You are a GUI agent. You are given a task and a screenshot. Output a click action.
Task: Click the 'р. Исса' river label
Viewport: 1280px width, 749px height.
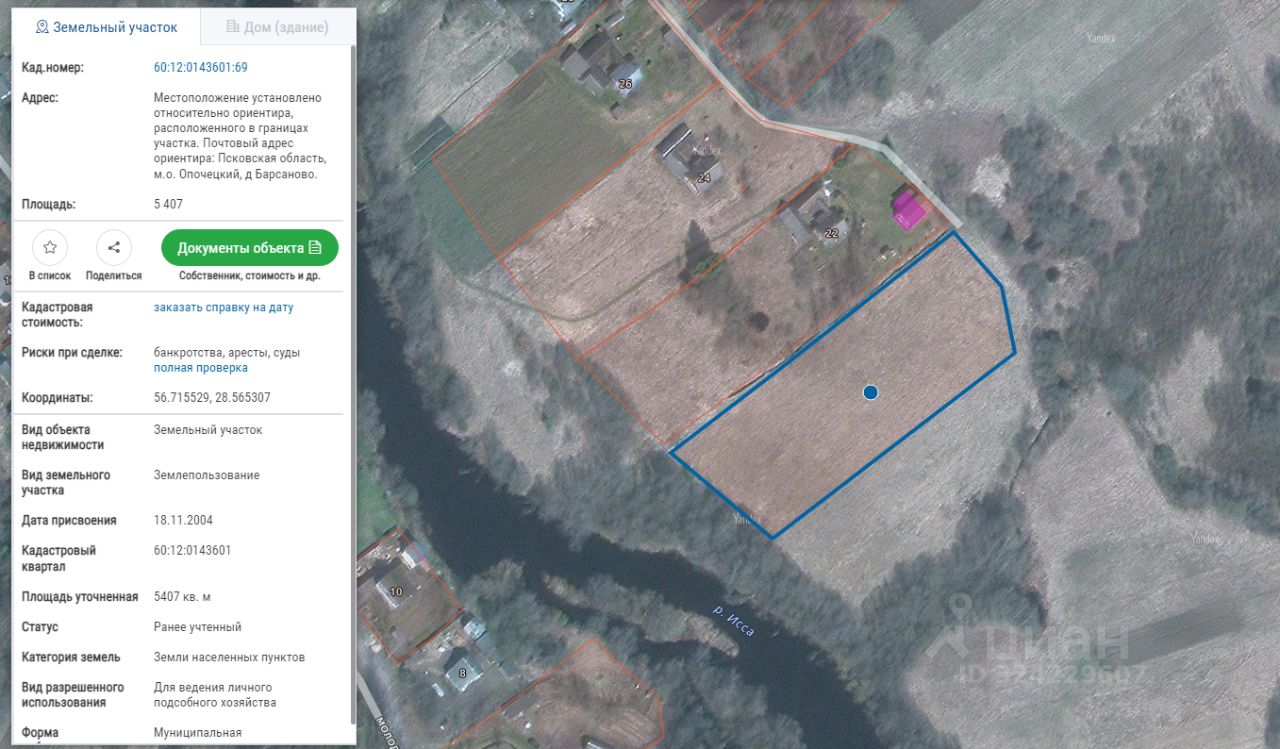point(733,620)
